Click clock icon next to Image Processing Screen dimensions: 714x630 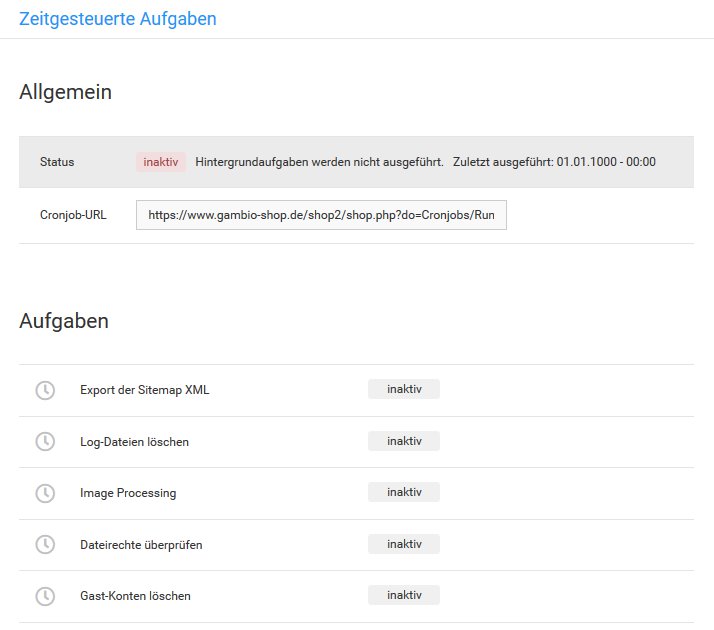(x=45, y=493)
